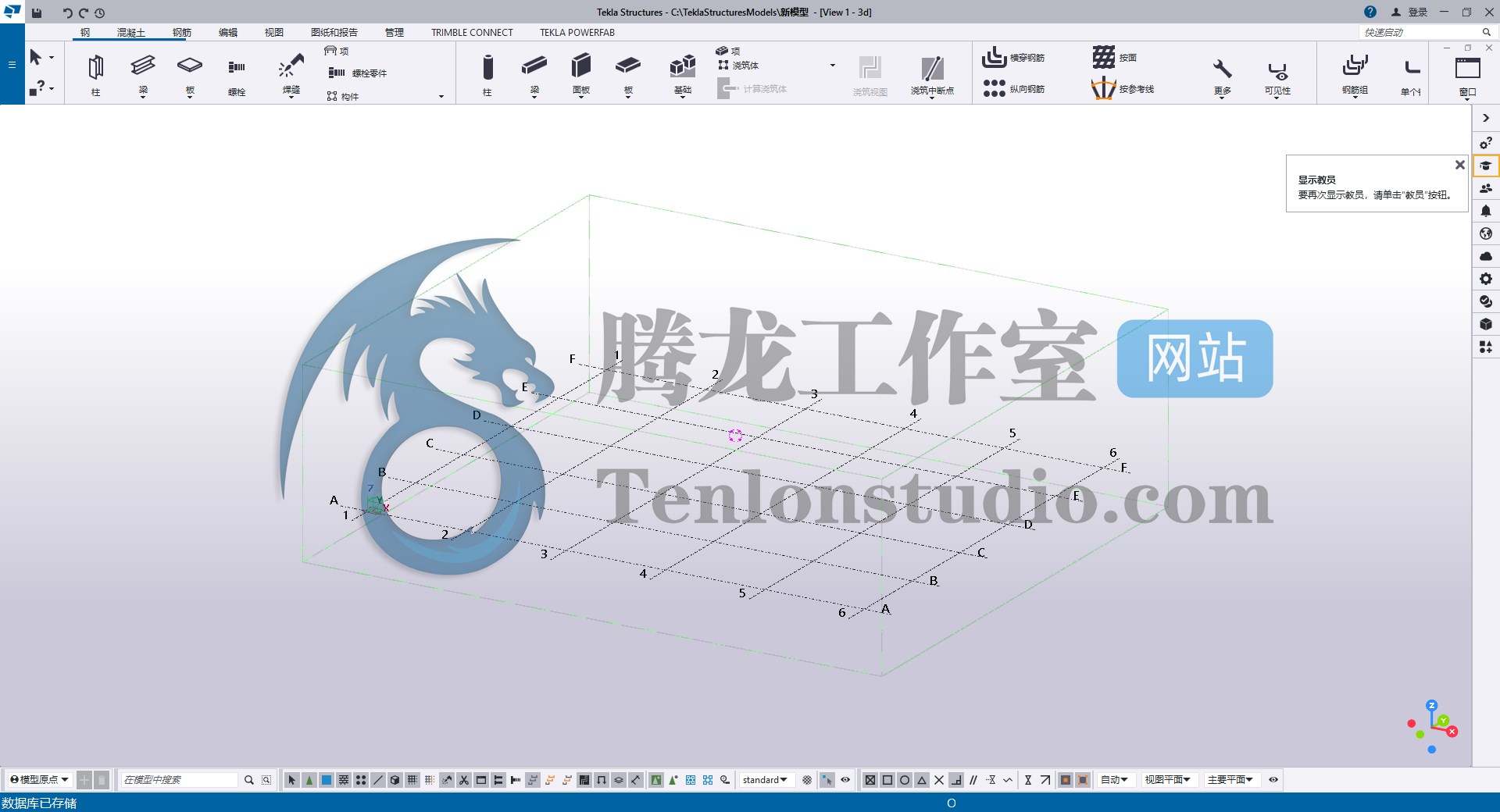Expand the side pane chevron arrow
The image size is (1500, 812).
[x=1486, y=119]
